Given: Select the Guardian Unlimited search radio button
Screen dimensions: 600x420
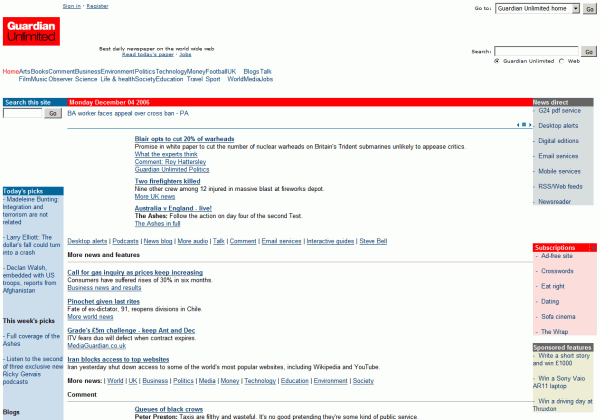Looking at the screenshot, I should 497,61.
